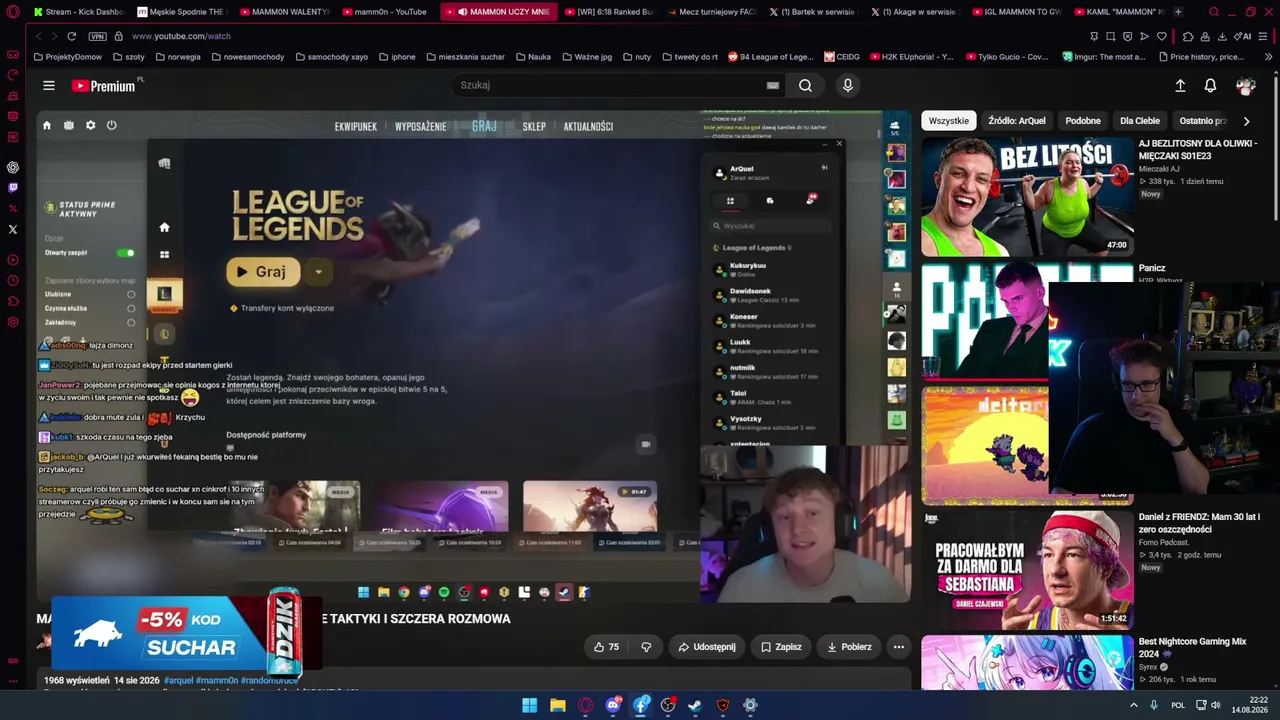Select the 'Zakładnicy' radio option
Viewport: 1280px width, 720px height.
(131, 322)
